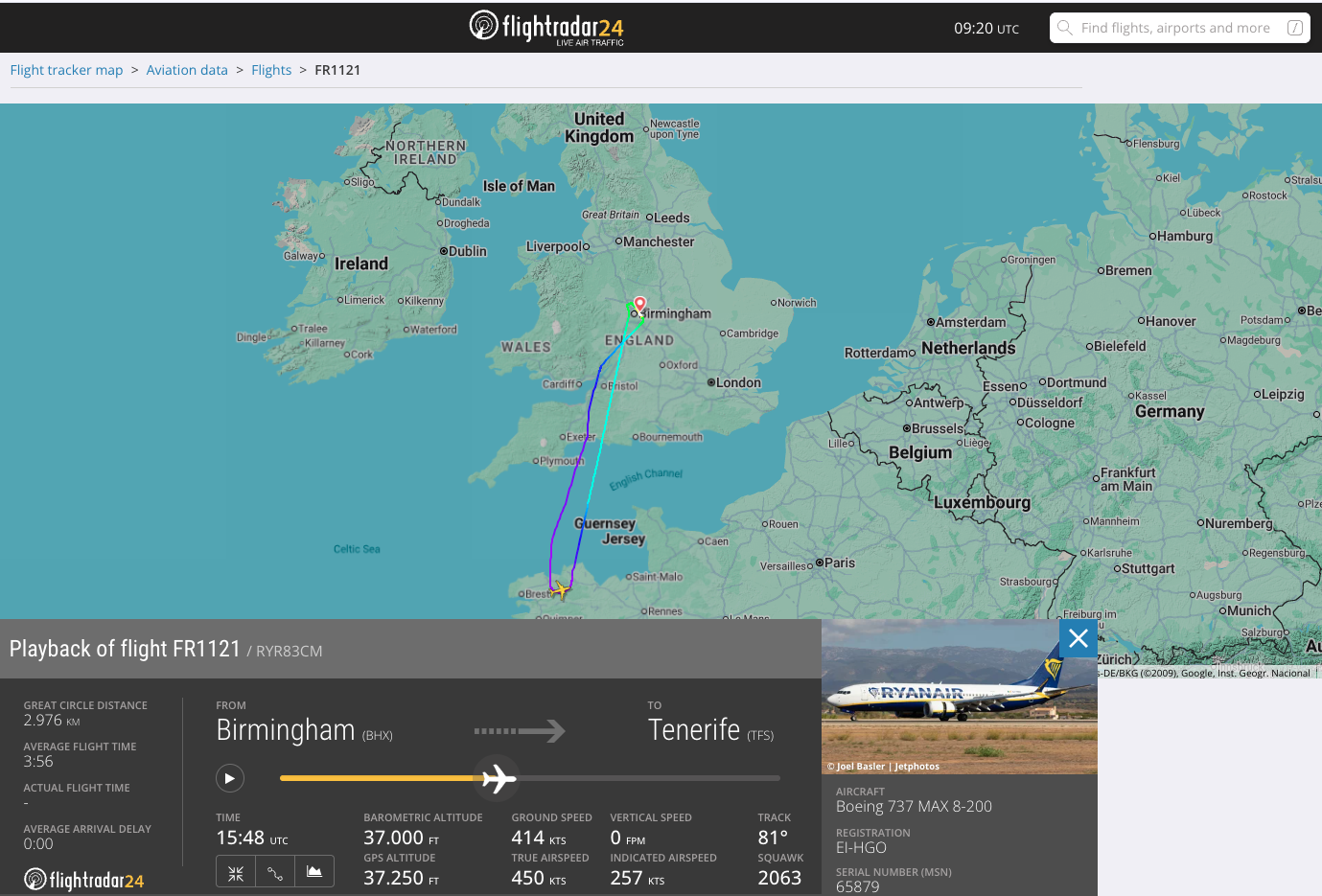Click the average flight time 3:56 value
This screenshot has height=896, width=1322.
point(38,762)
